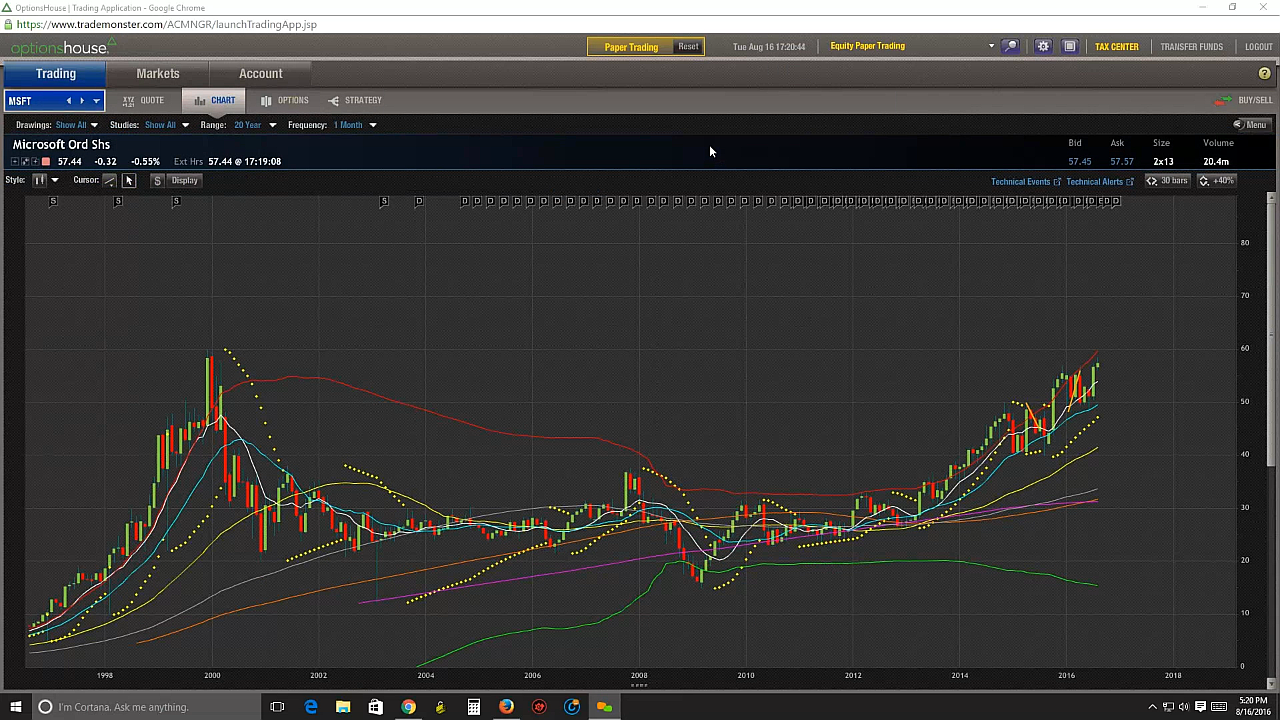Open the Options view
The width and height of the screenshot is (1280, 720).
pos(284,100)
